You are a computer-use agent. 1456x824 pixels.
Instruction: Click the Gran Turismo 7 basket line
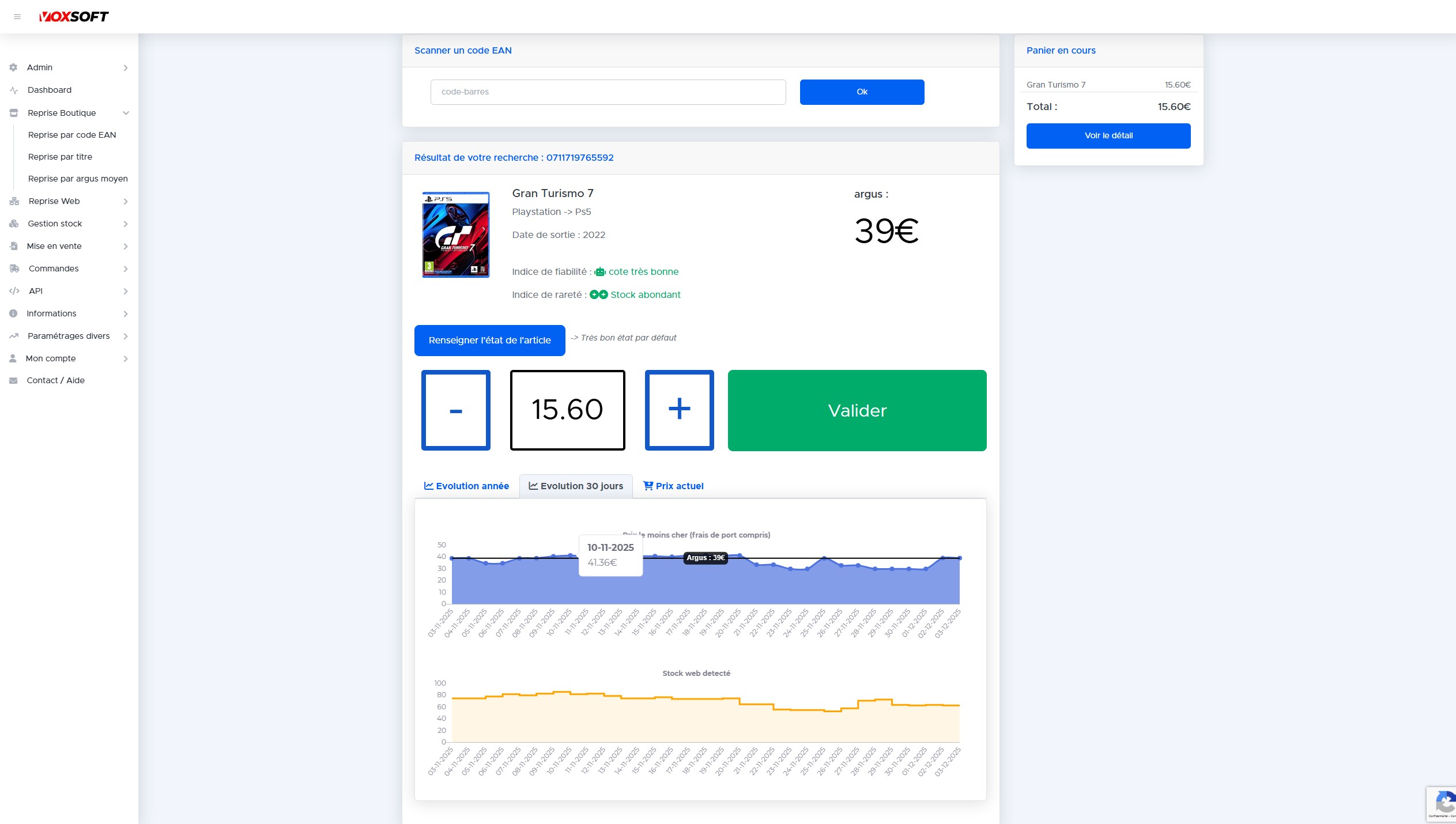1108,85
